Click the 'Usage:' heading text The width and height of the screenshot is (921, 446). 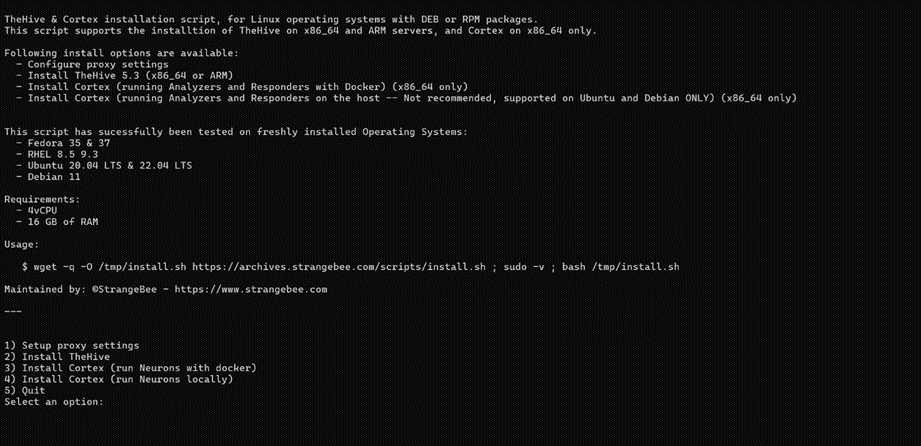coord(22,244)
